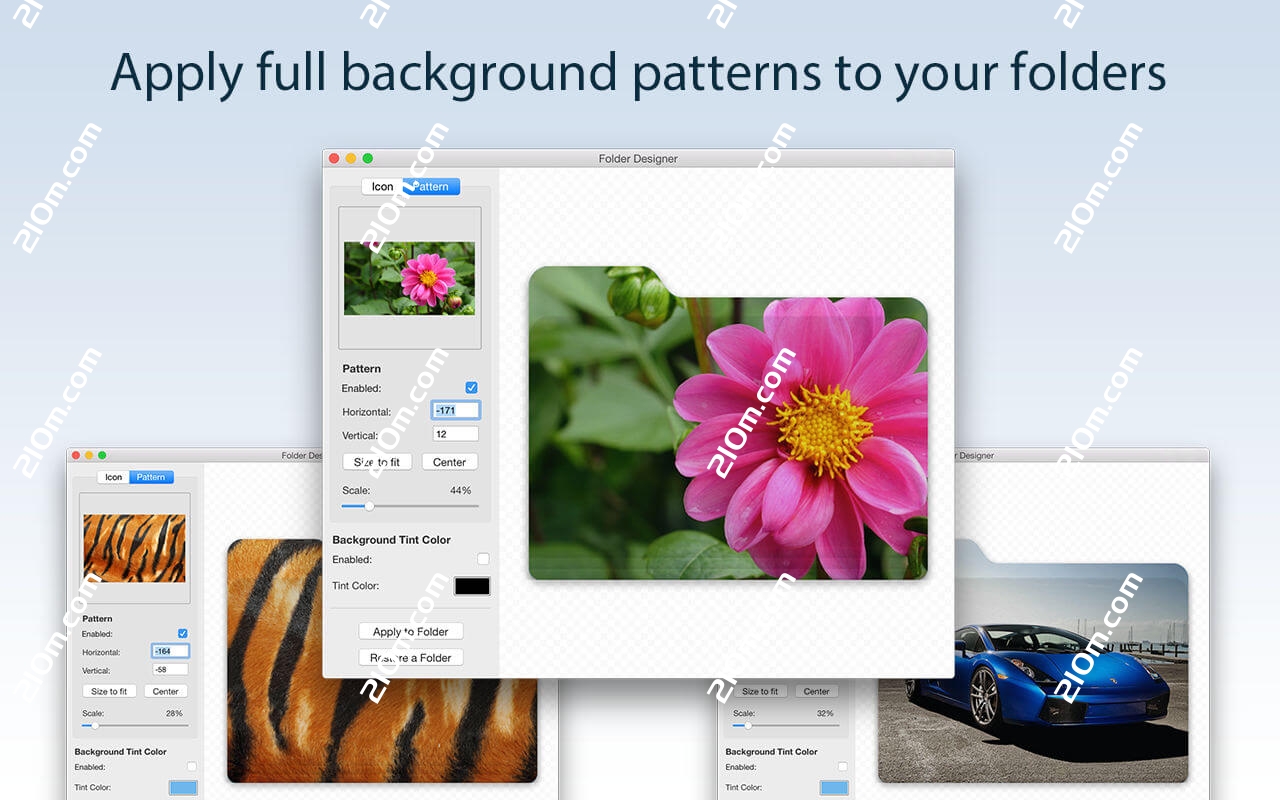Open the black Tint Color swatch

click(470, 586)
